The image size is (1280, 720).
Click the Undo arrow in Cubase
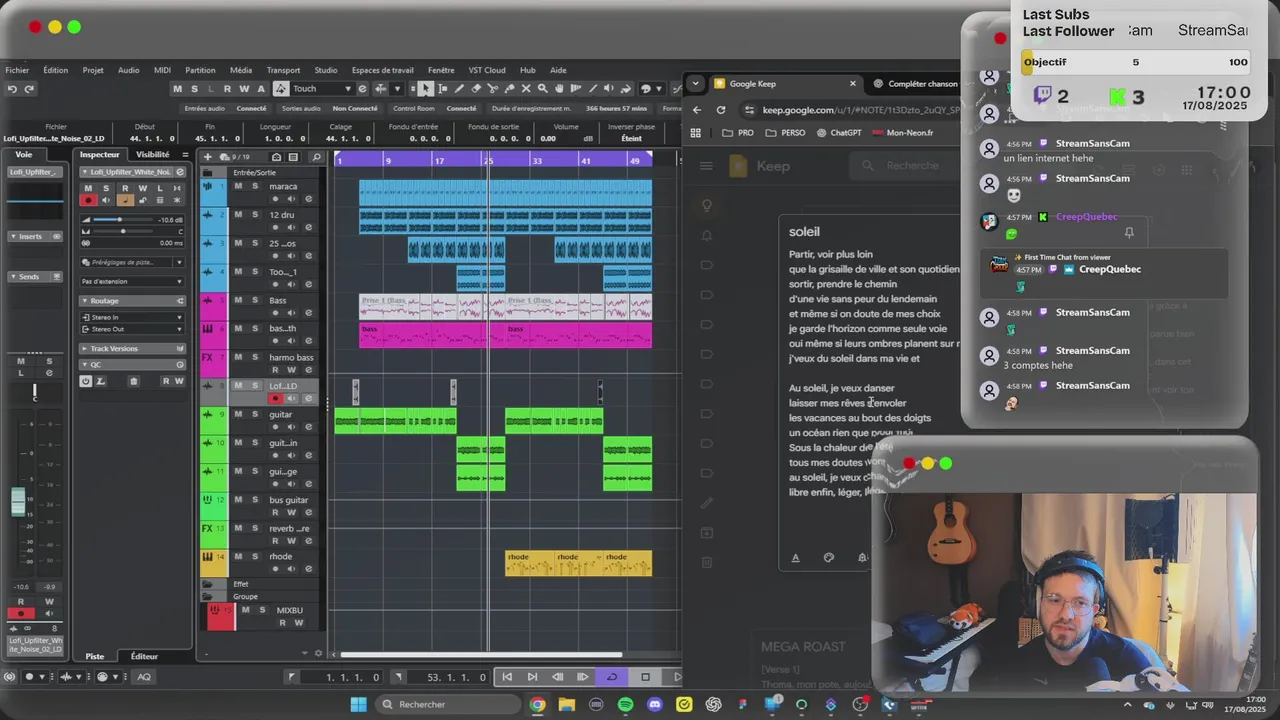(x=12, y=89)
